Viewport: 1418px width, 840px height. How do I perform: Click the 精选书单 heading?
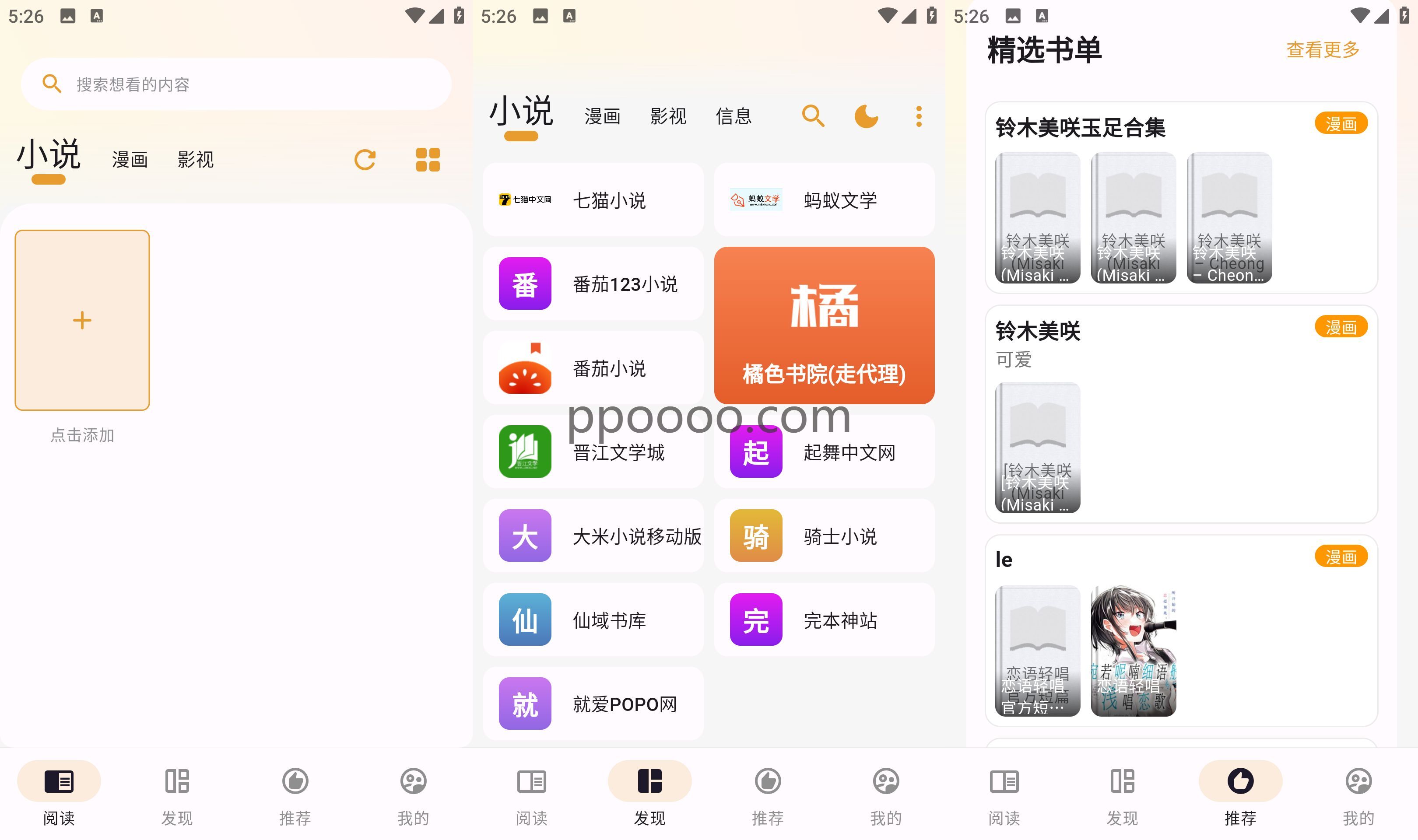pyautogui.click(x=1044, y=50)
